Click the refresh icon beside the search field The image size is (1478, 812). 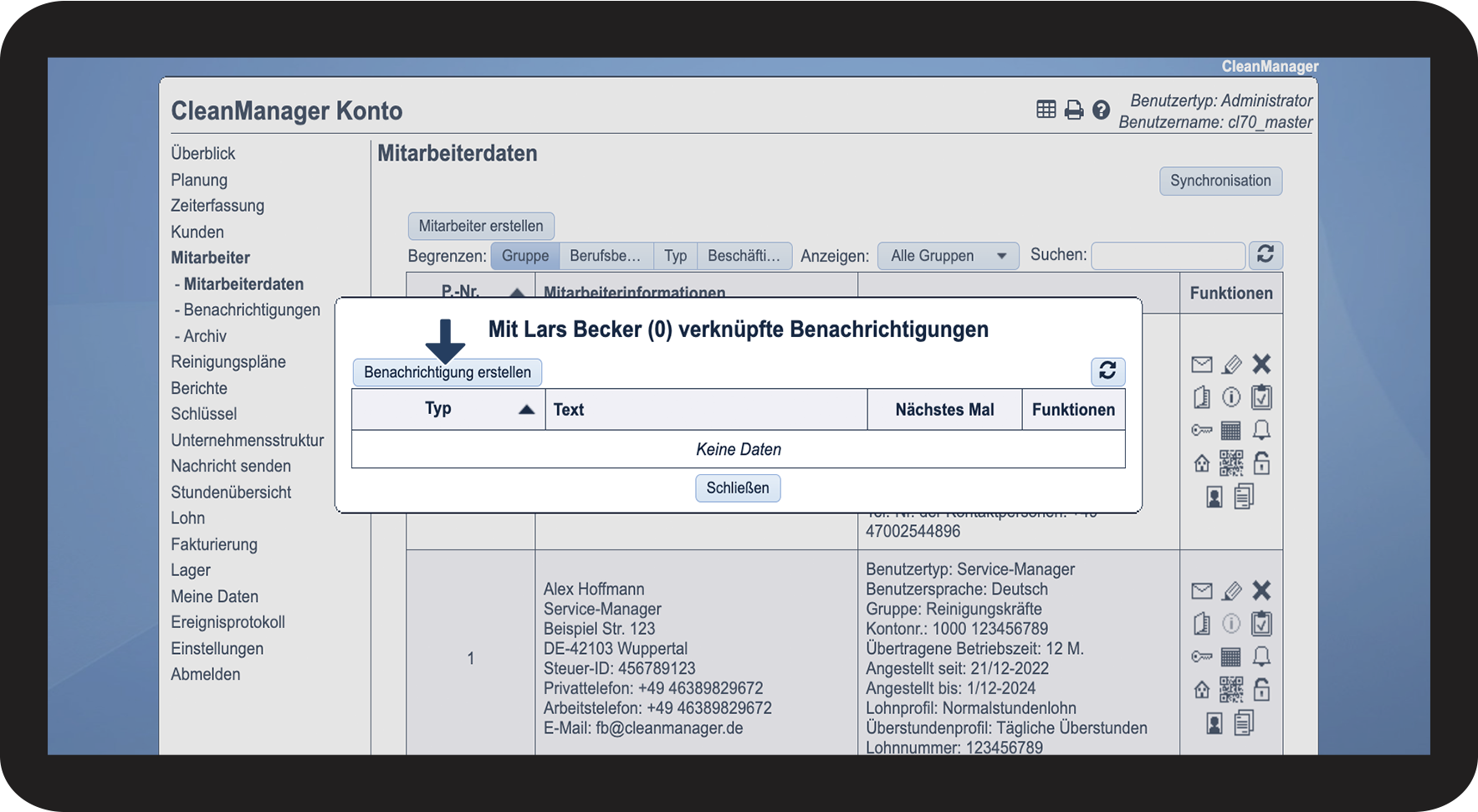pos(1265,255)
